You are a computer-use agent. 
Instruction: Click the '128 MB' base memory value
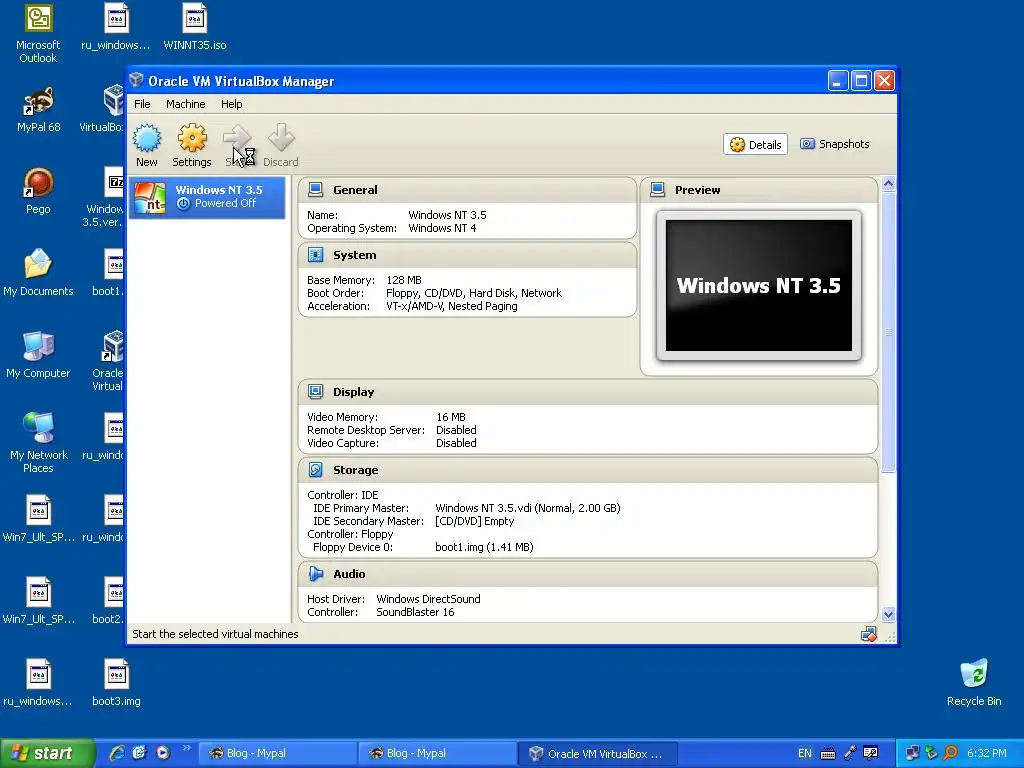click(x=404, y=280)
